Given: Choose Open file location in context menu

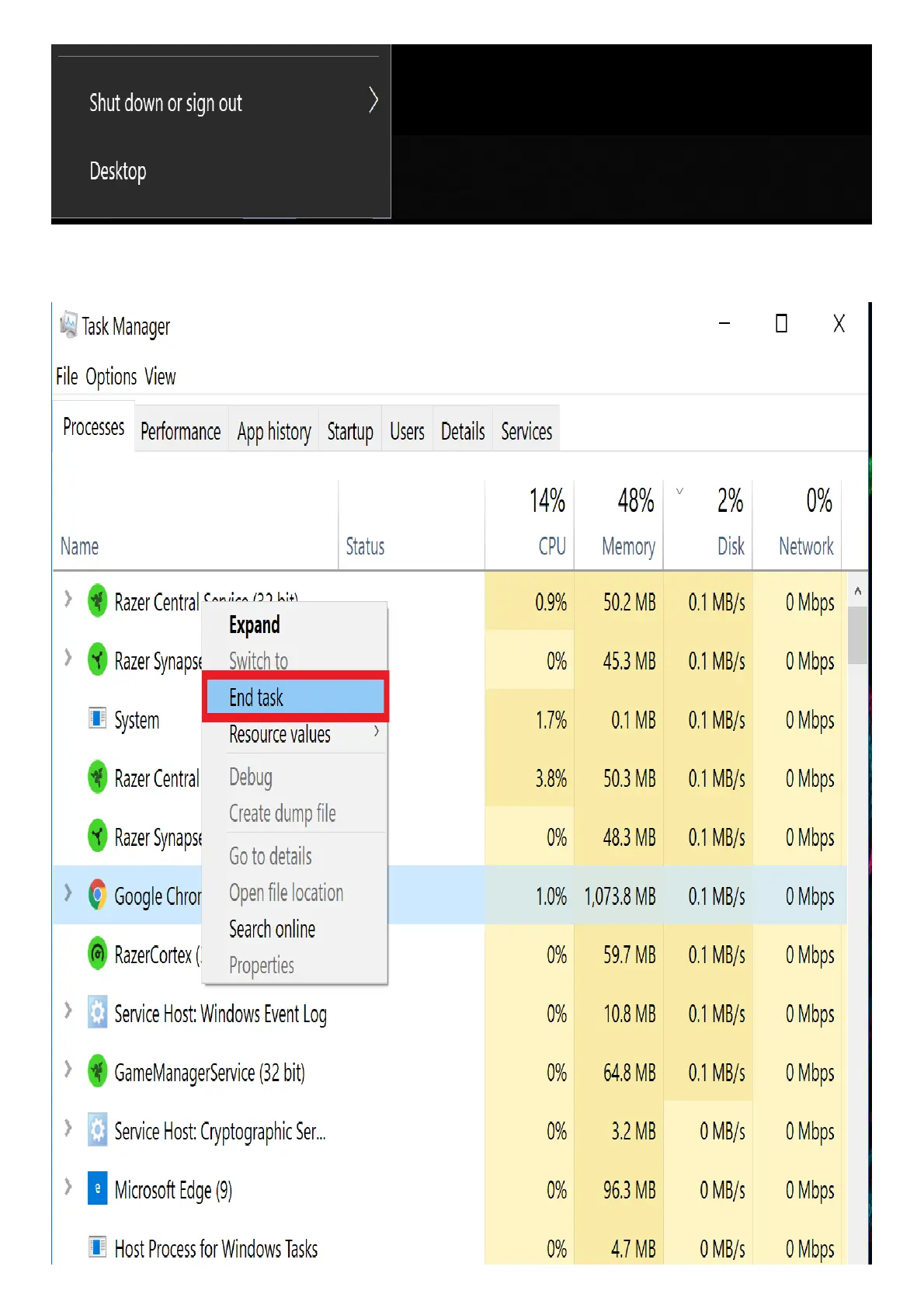Looking at the screenshot, I should [295, 892].
